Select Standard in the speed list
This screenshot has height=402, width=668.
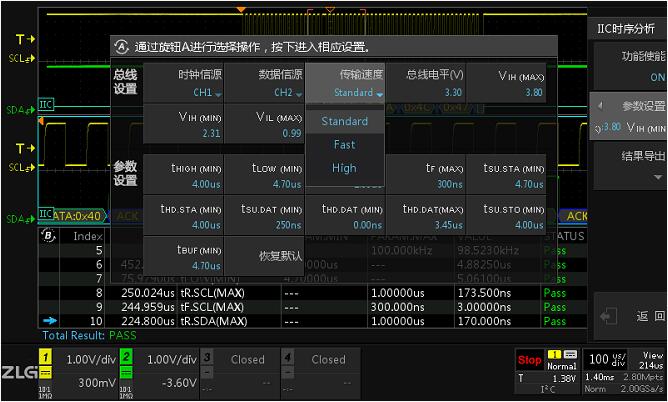(344, 121)
